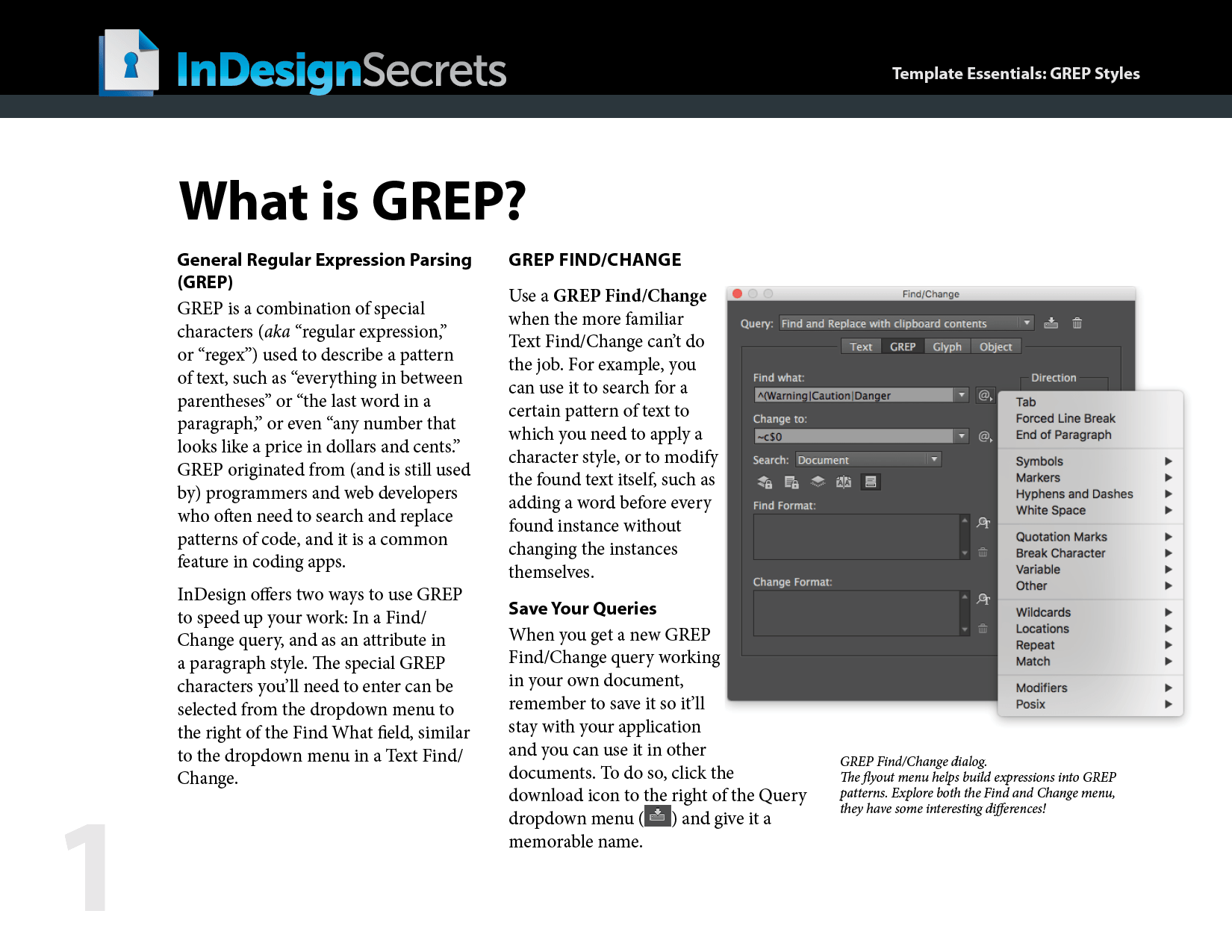
Task: Open special characters flyout beside Find What
Action: (x=984, y=394)
